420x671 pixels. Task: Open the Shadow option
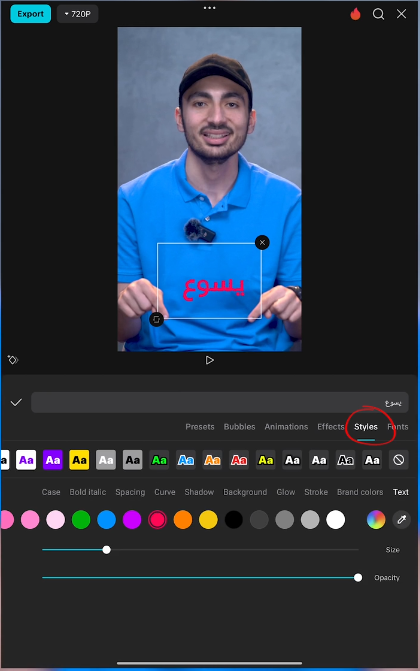coord(199,492)
